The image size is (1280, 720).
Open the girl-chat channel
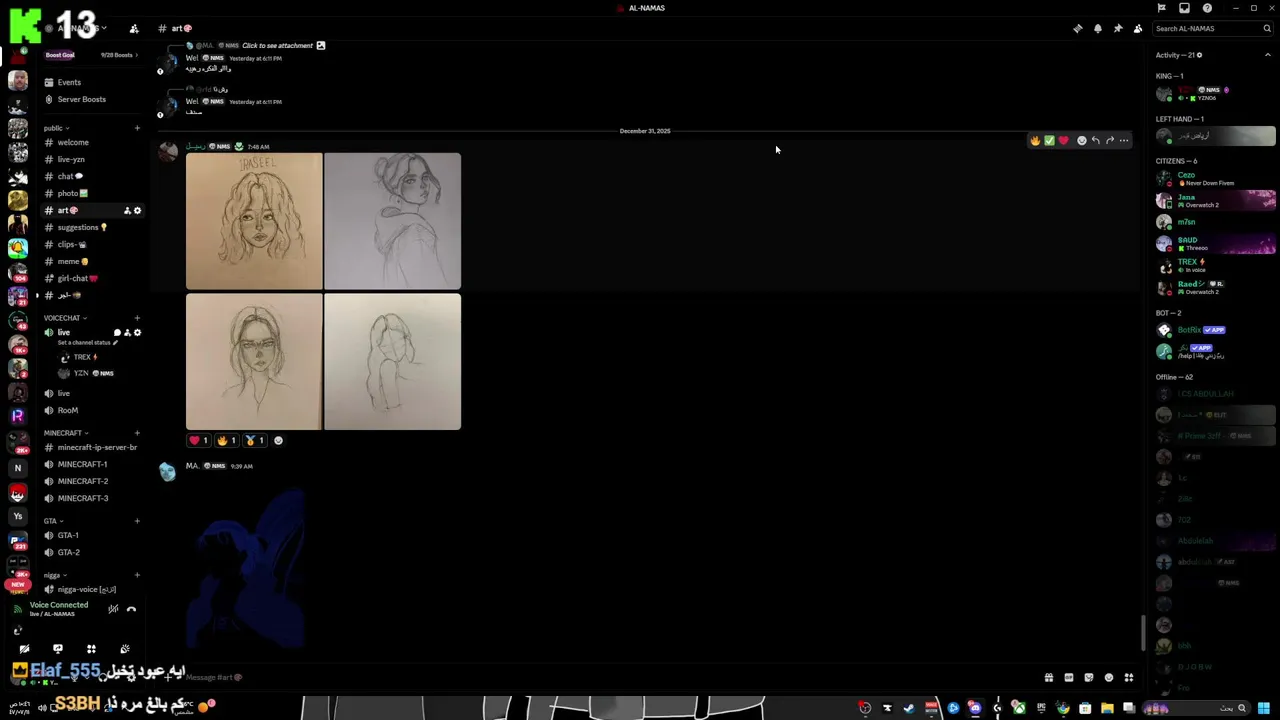90,278
